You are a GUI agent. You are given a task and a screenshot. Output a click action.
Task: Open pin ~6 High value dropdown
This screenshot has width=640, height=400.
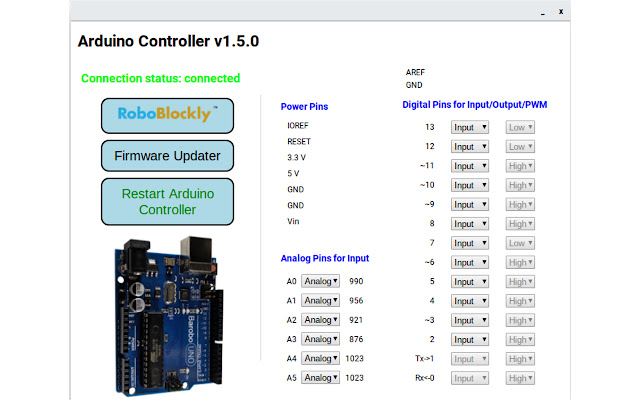[520, 262]
